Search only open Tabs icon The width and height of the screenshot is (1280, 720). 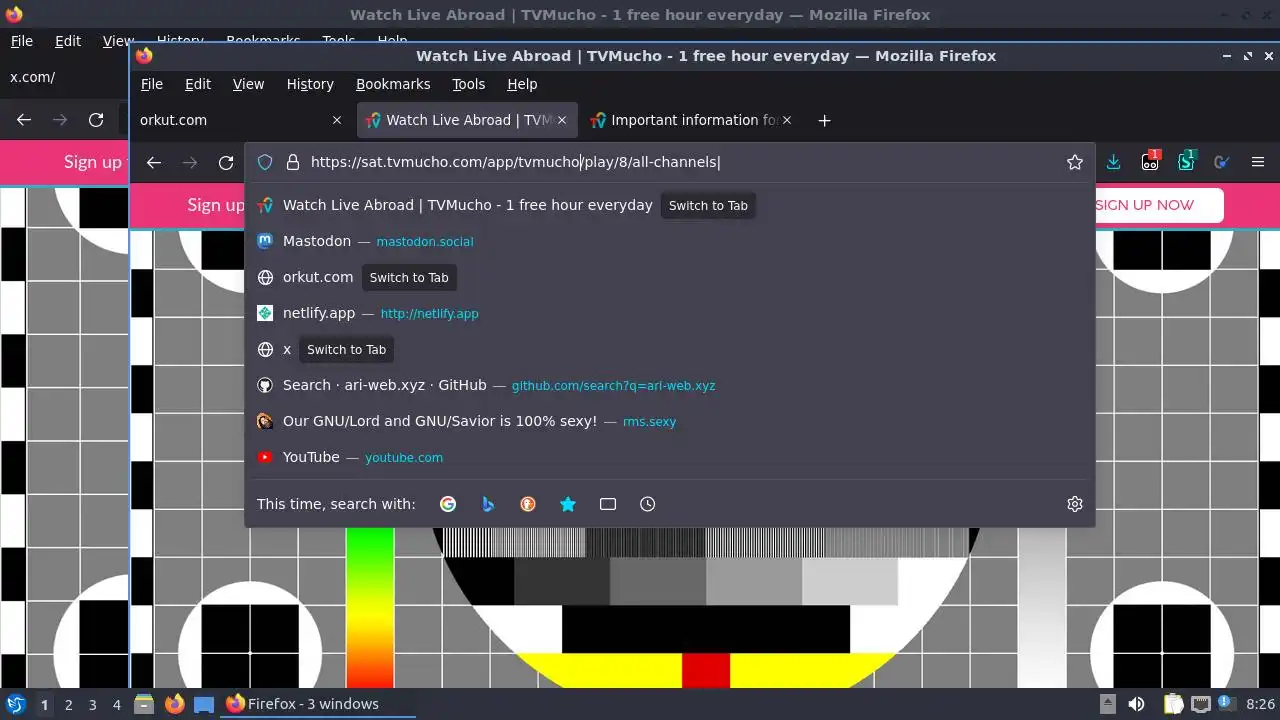point(608,504)
